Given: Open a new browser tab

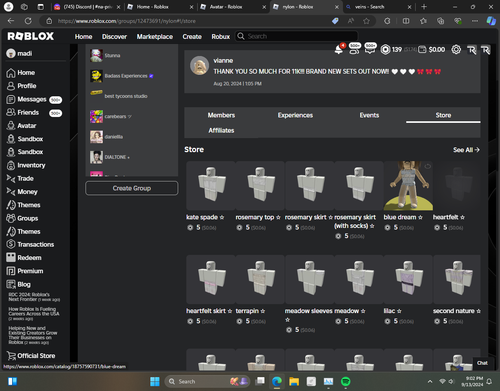Looking at the screenshot, I should (x=424, y=7).
